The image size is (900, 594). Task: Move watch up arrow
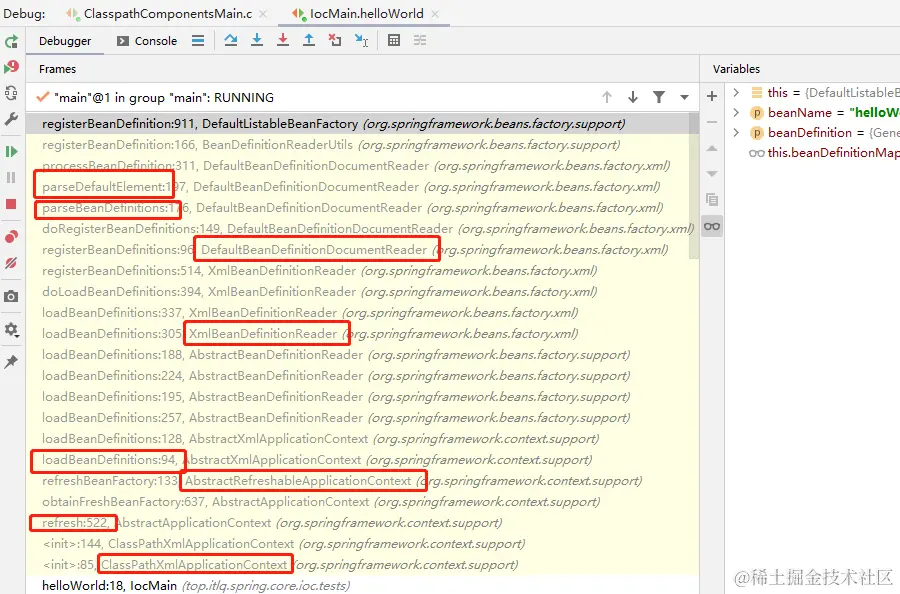pos(712,148)
